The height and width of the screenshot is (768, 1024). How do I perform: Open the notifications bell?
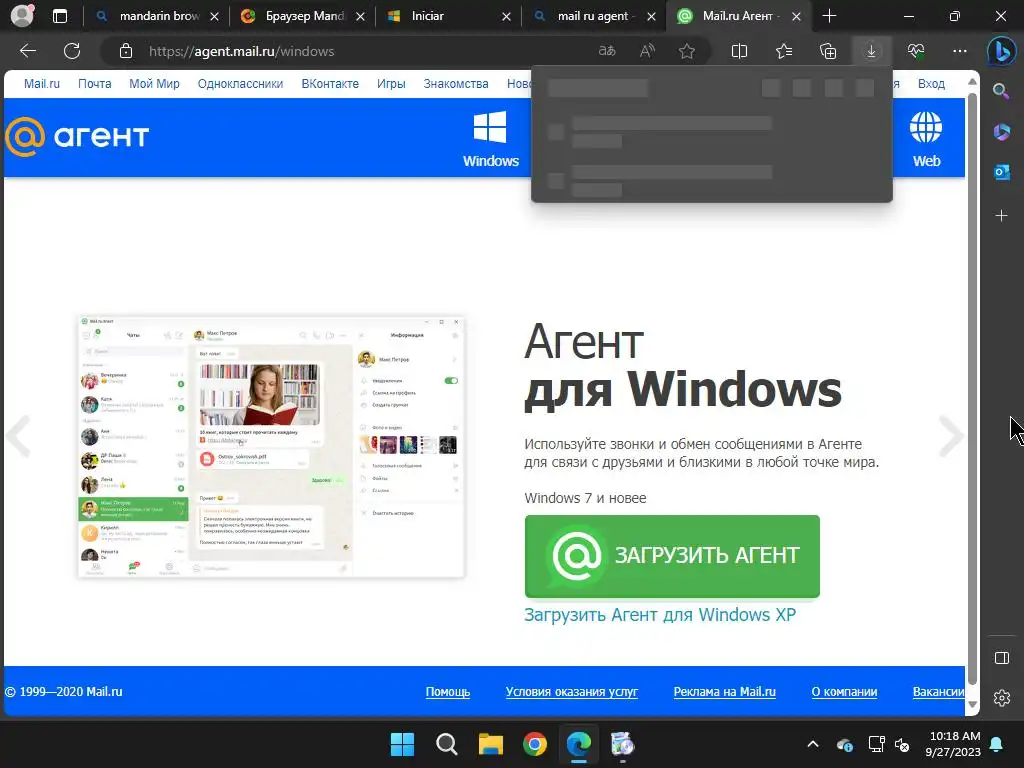click(x=997, y=744)
